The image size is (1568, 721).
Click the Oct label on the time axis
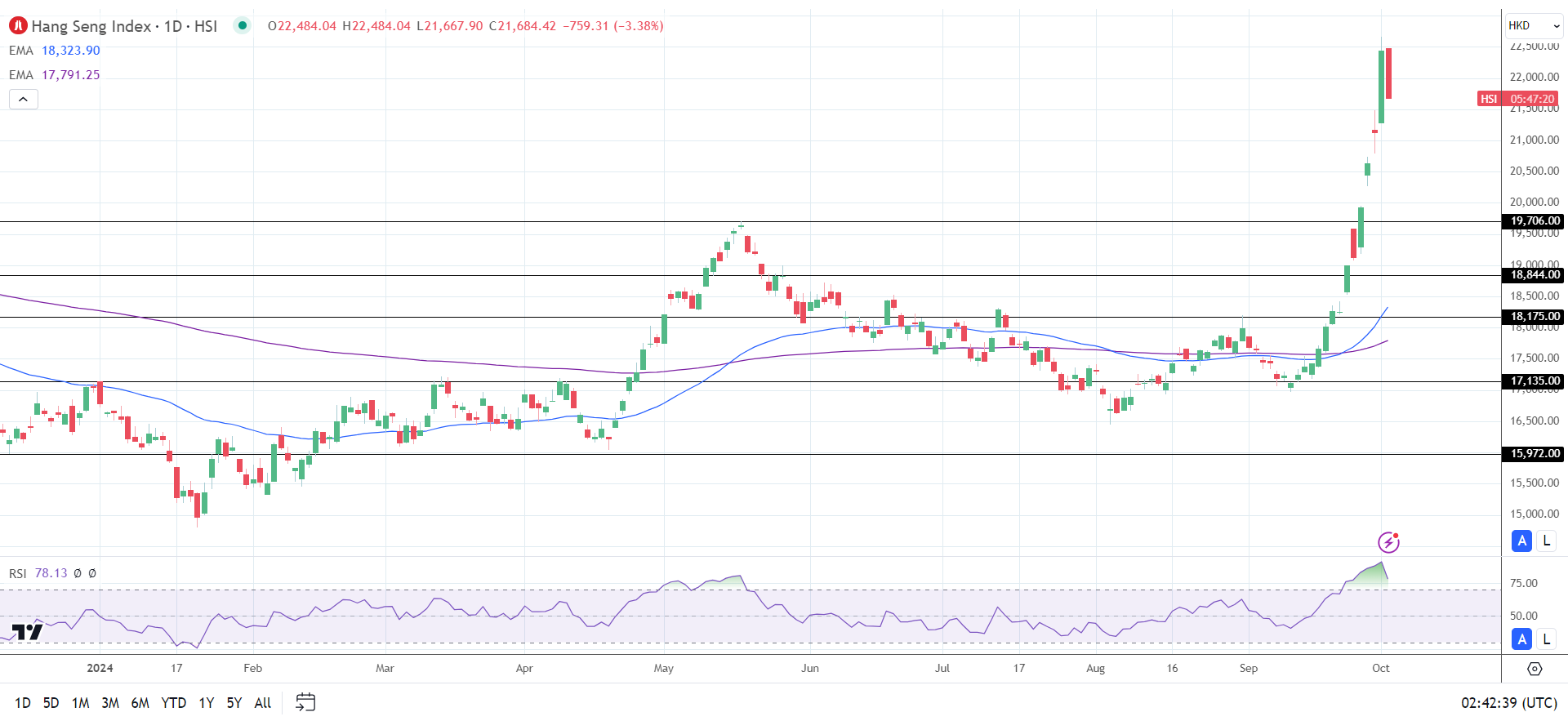[1381, 668]
